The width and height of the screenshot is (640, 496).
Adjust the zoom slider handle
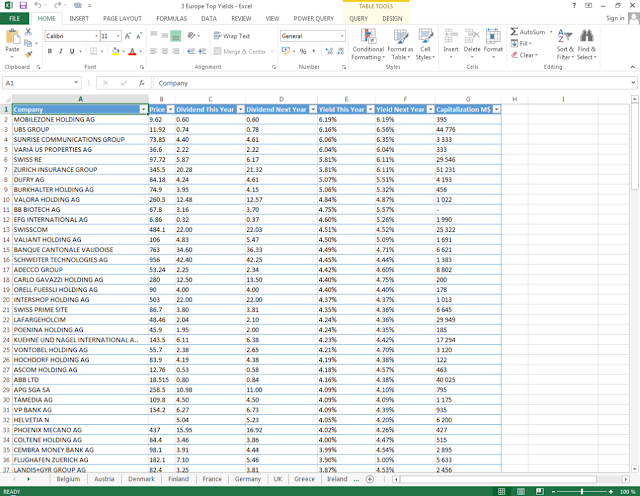[x=582, y=491]
